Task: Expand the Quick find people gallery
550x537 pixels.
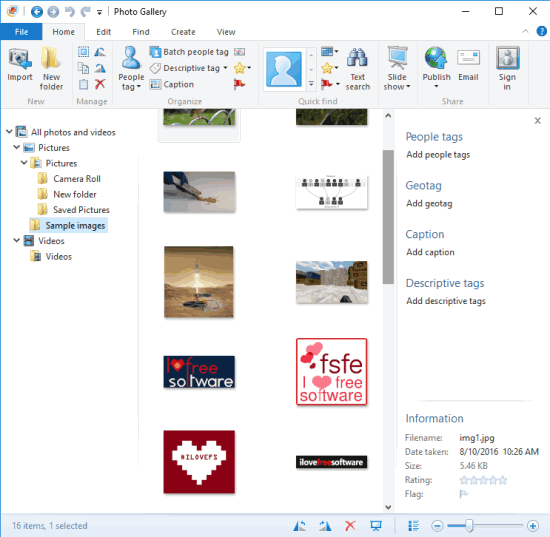Action: pyautogui.click(x=311, y=84)
